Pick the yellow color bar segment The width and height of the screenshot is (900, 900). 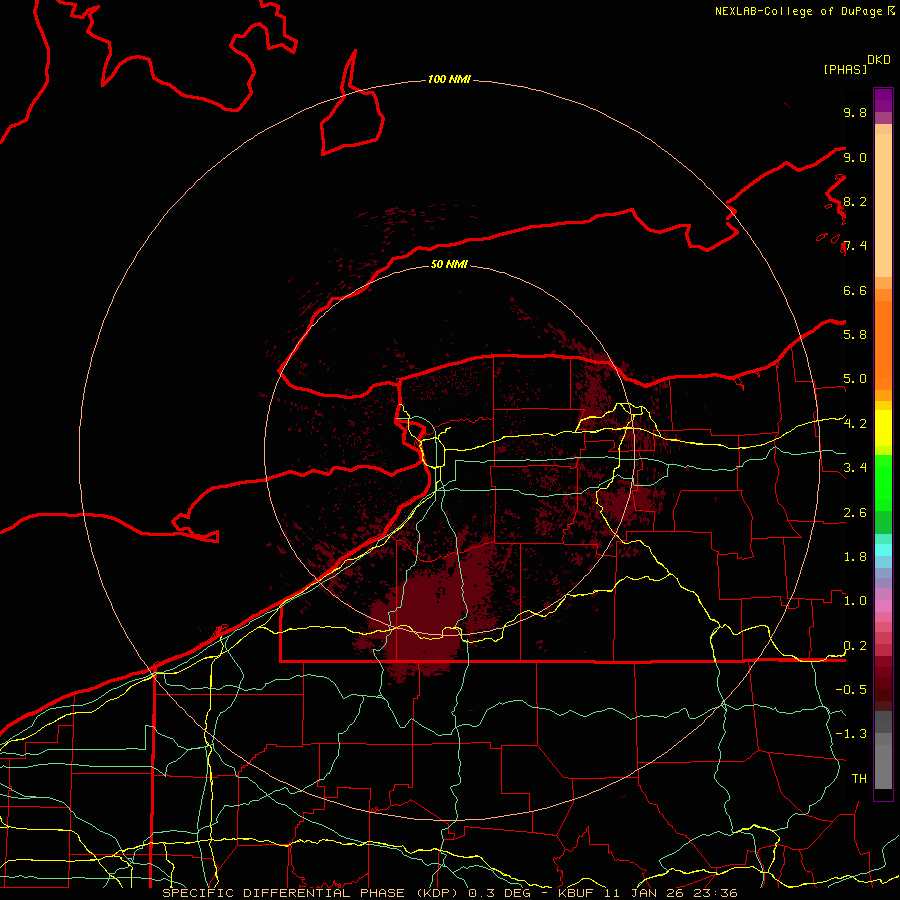[883, 428]
